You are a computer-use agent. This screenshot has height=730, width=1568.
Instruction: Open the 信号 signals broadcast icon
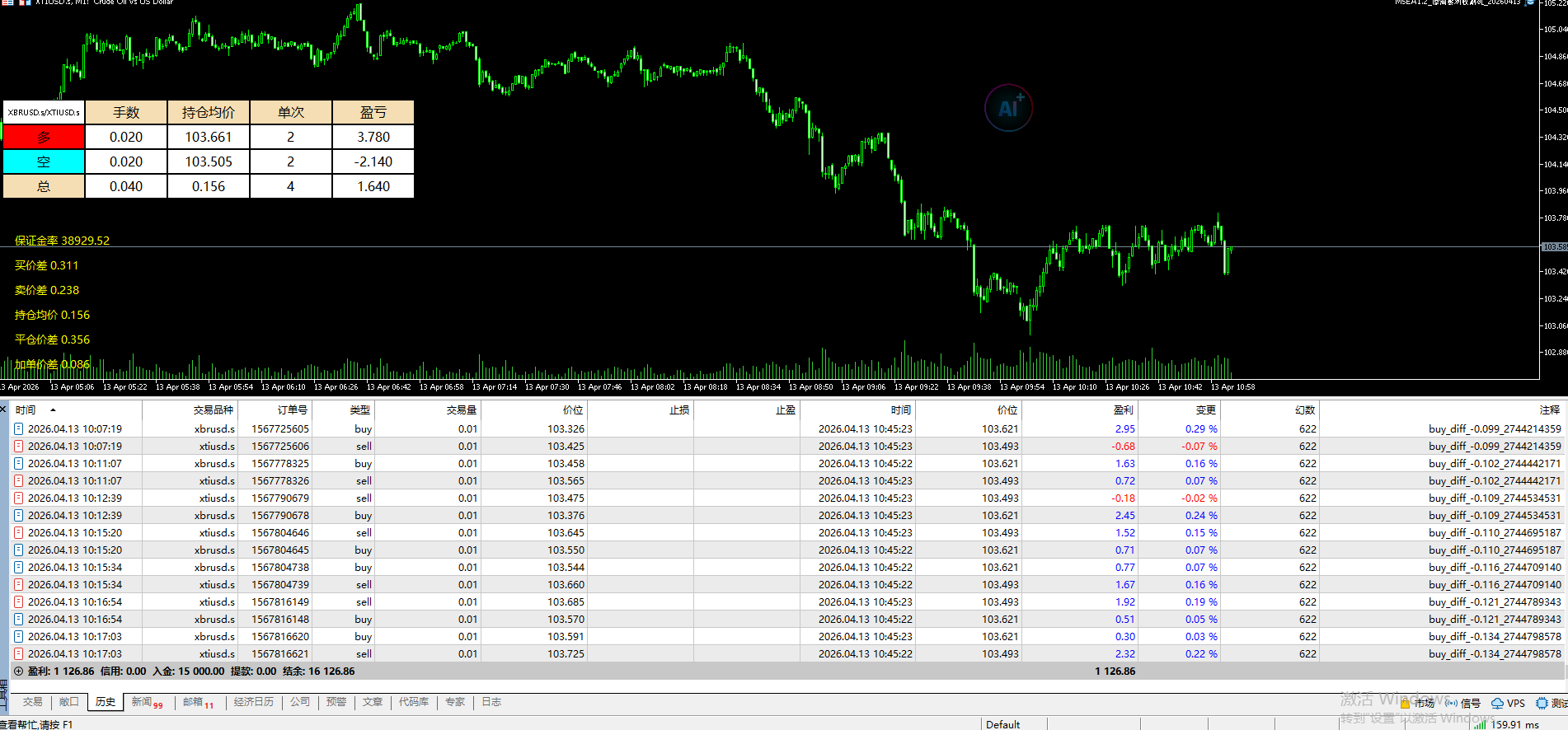(x=1451, y=704)
